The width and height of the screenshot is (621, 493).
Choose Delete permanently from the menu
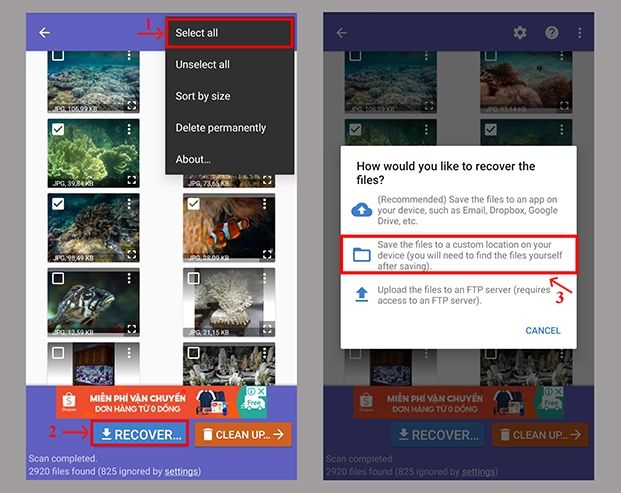[x=230, y=128]
